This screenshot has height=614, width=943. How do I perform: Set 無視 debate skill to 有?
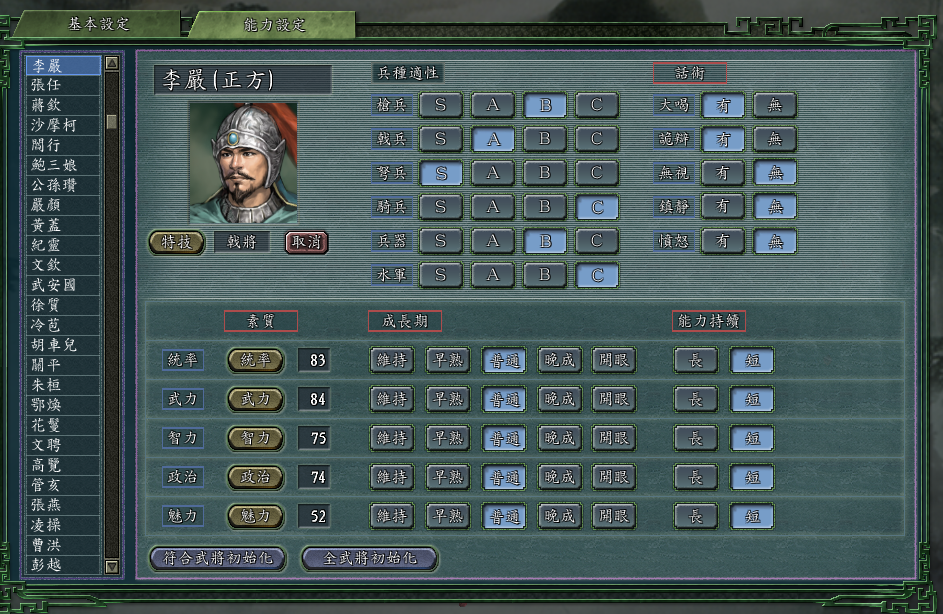723,173
